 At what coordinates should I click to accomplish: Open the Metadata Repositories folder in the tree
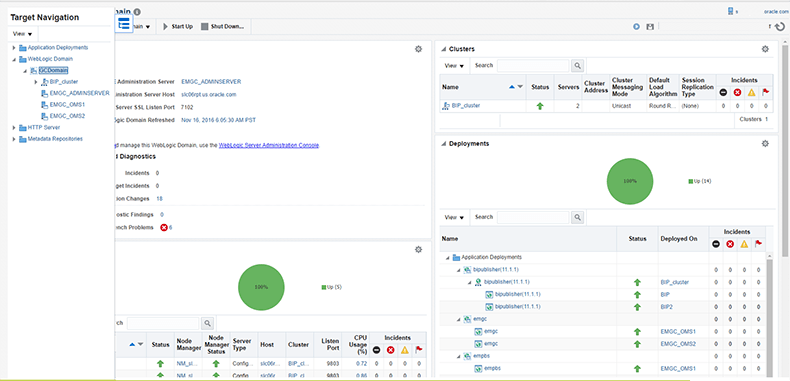click(x=55, y=139)
